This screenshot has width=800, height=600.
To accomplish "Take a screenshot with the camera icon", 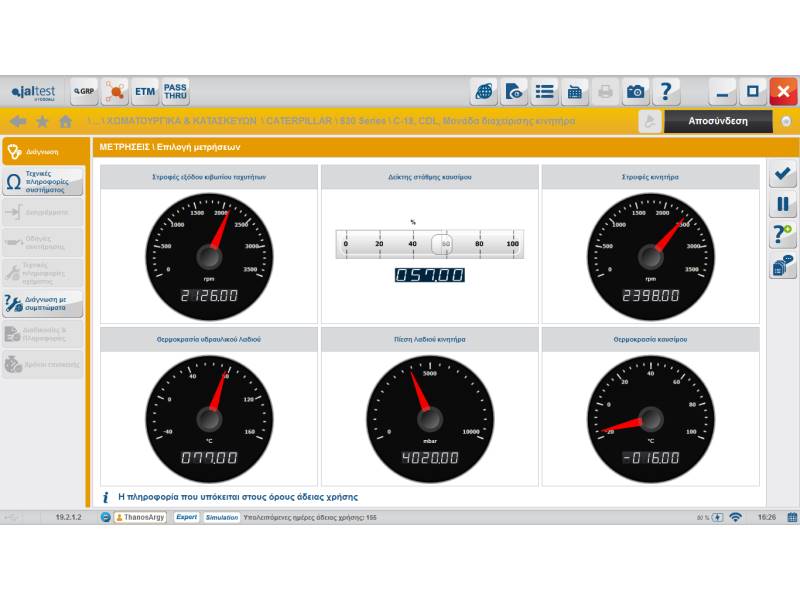I will pyautogui.click(x=636, y=92).
